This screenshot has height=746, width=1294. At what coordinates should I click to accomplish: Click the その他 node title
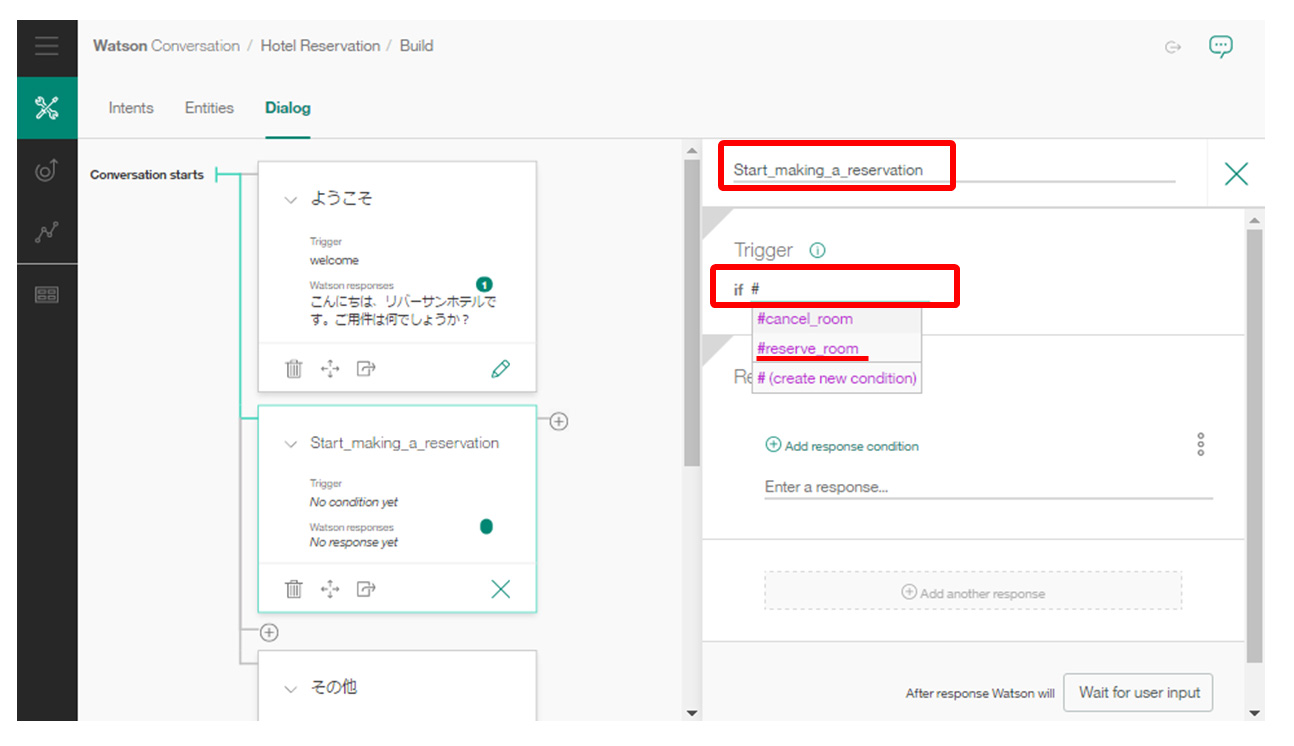pos(333,688)
